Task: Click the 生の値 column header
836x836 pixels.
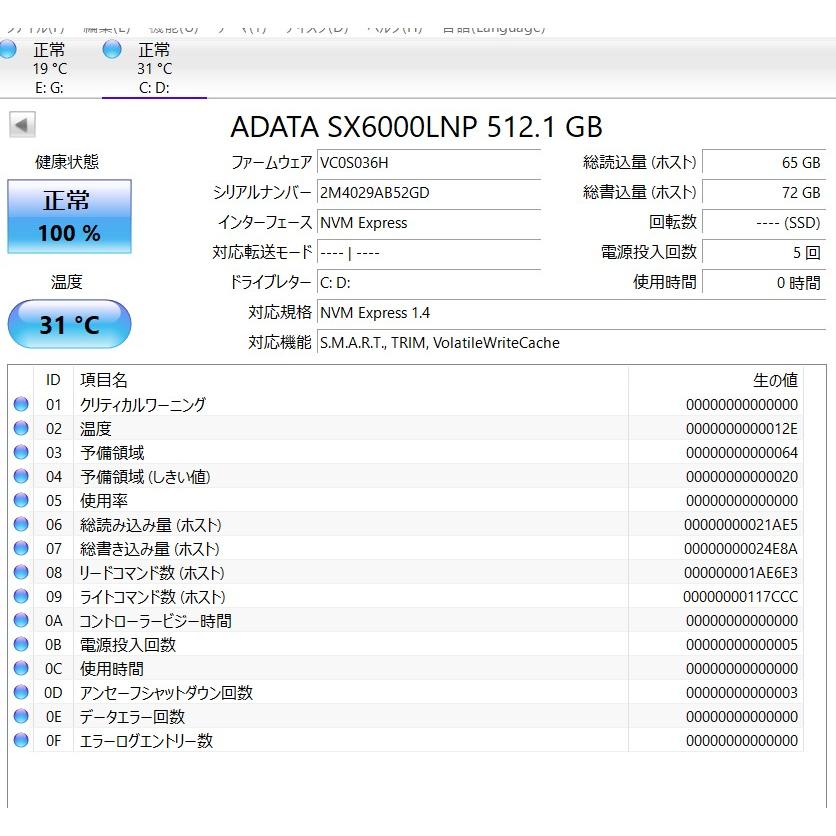Action: [777, 380]
